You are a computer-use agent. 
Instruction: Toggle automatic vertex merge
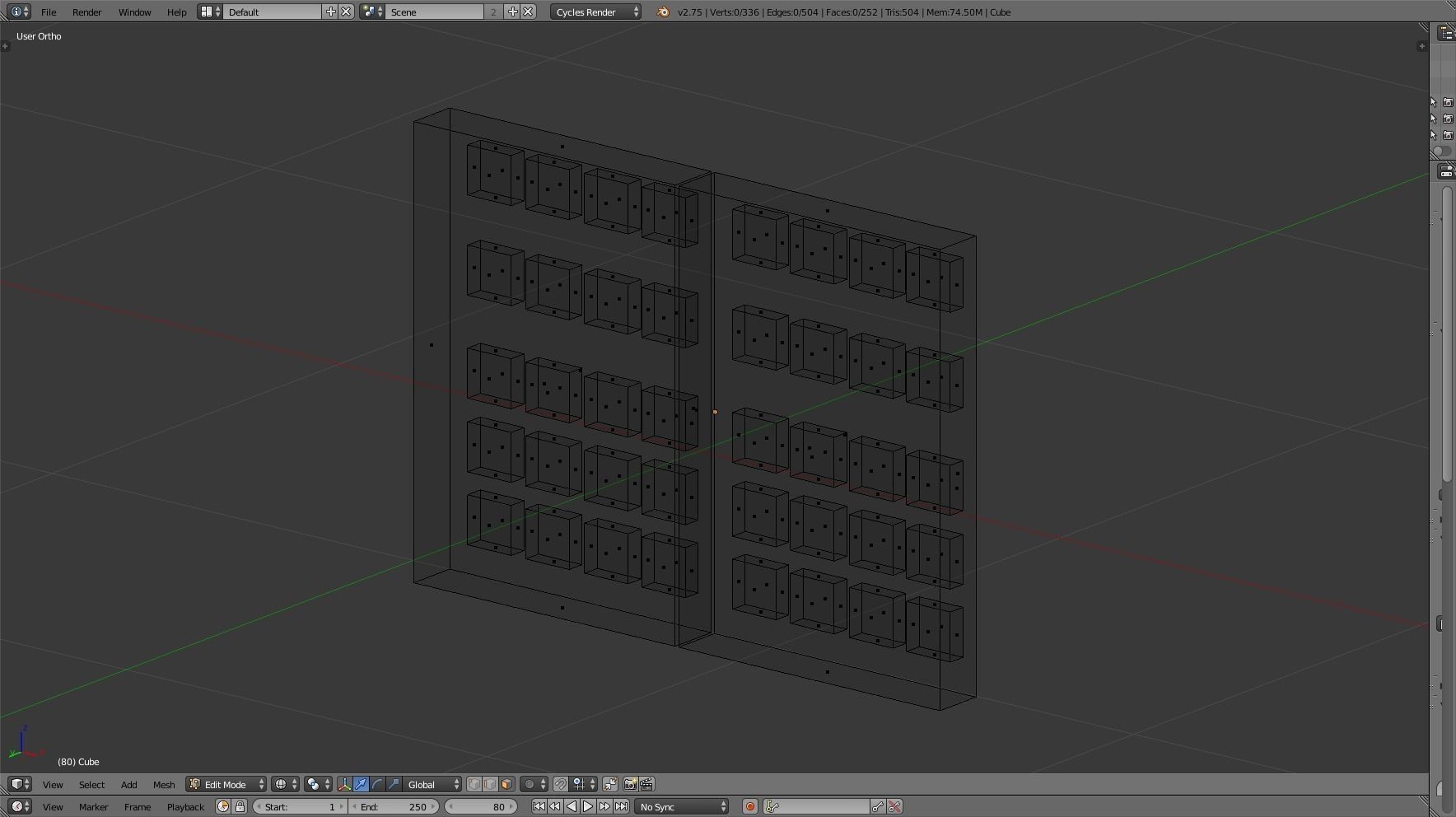pyautogui.click(x=610, y=784)
